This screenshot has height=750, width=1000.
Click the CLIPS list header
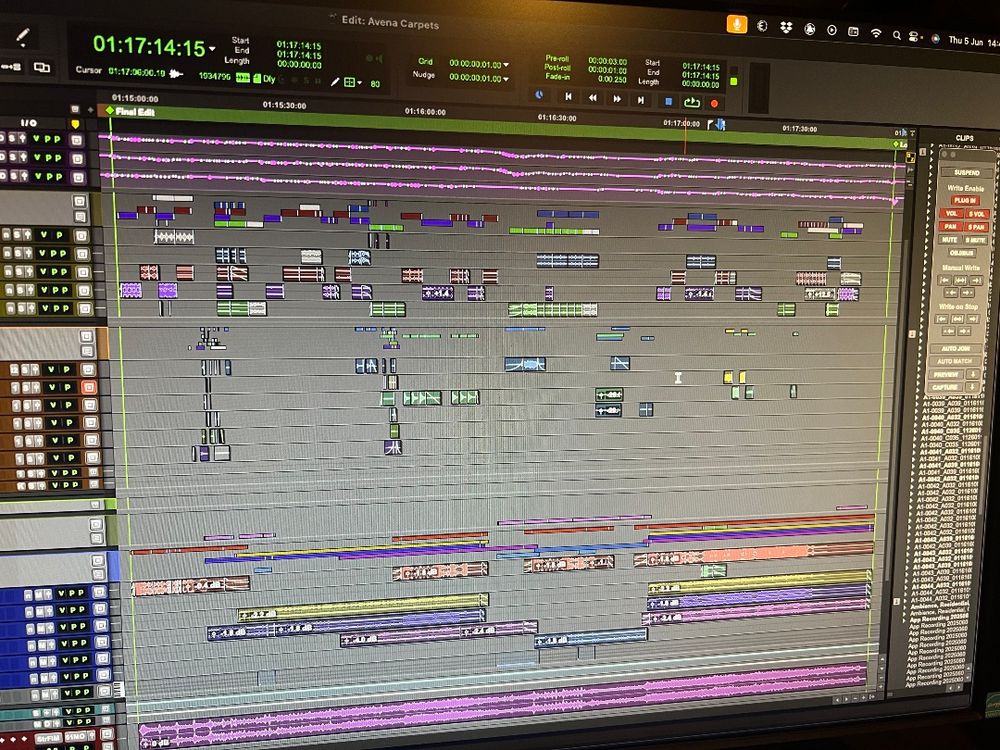(x=964, y=138)
